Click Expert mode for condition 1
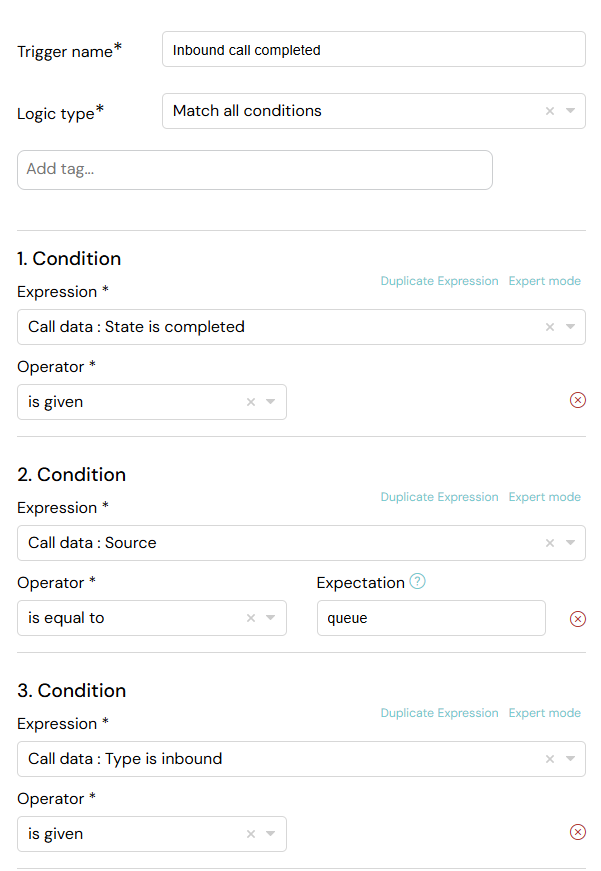The image size is (601, 871). (544, 281)
